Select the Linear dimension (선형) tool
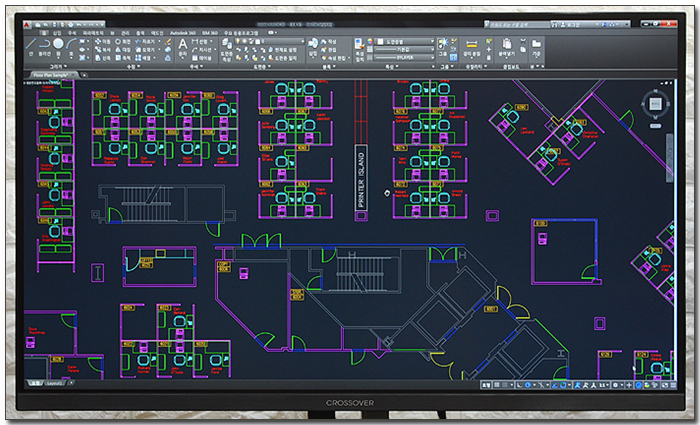This screenshot has height=425, width=700. (200, 41)
